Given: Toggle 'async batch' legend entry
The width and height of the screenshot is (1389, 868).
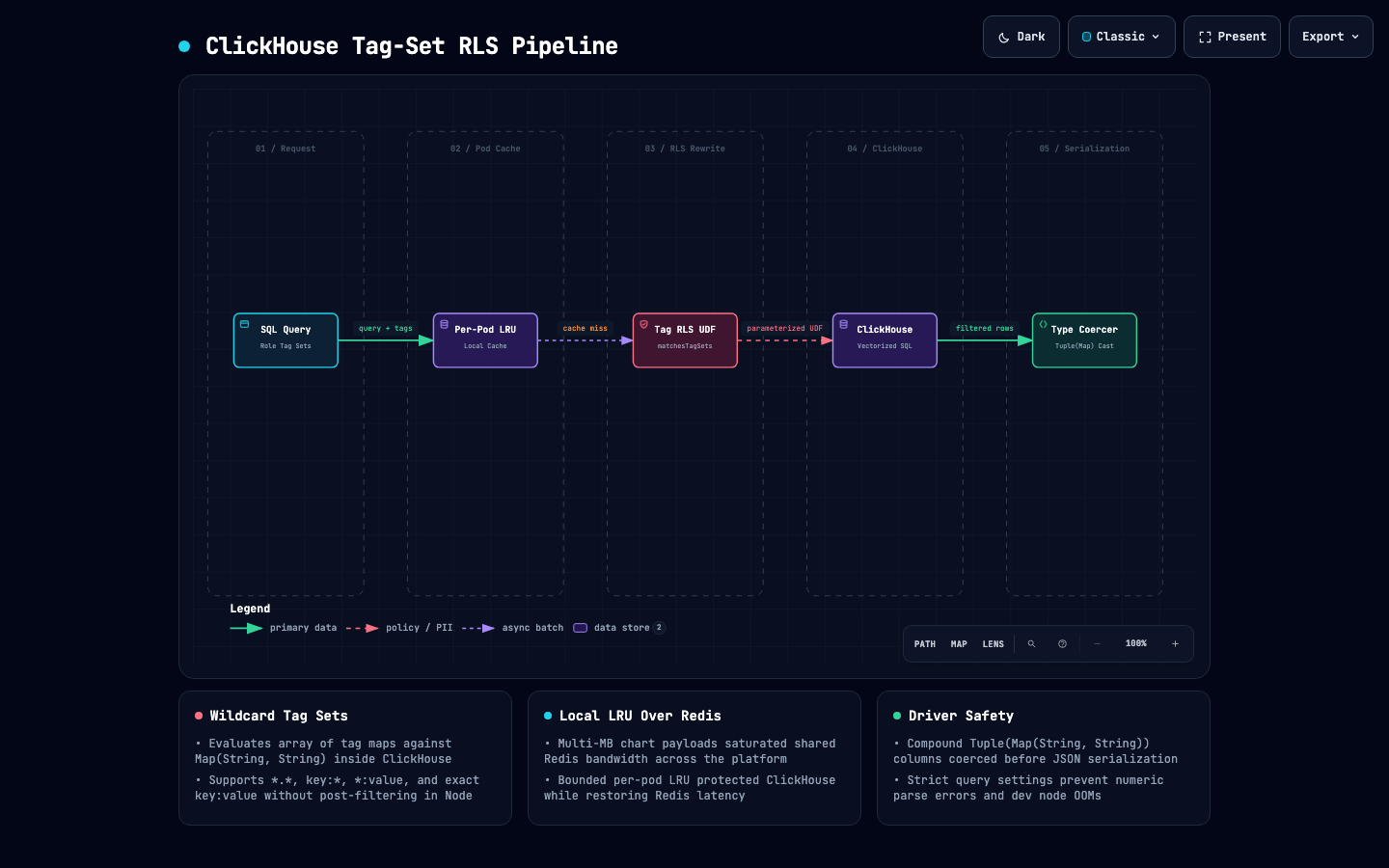Looking at the screenshot, I should pyautogui.click(x=513, y=628).
